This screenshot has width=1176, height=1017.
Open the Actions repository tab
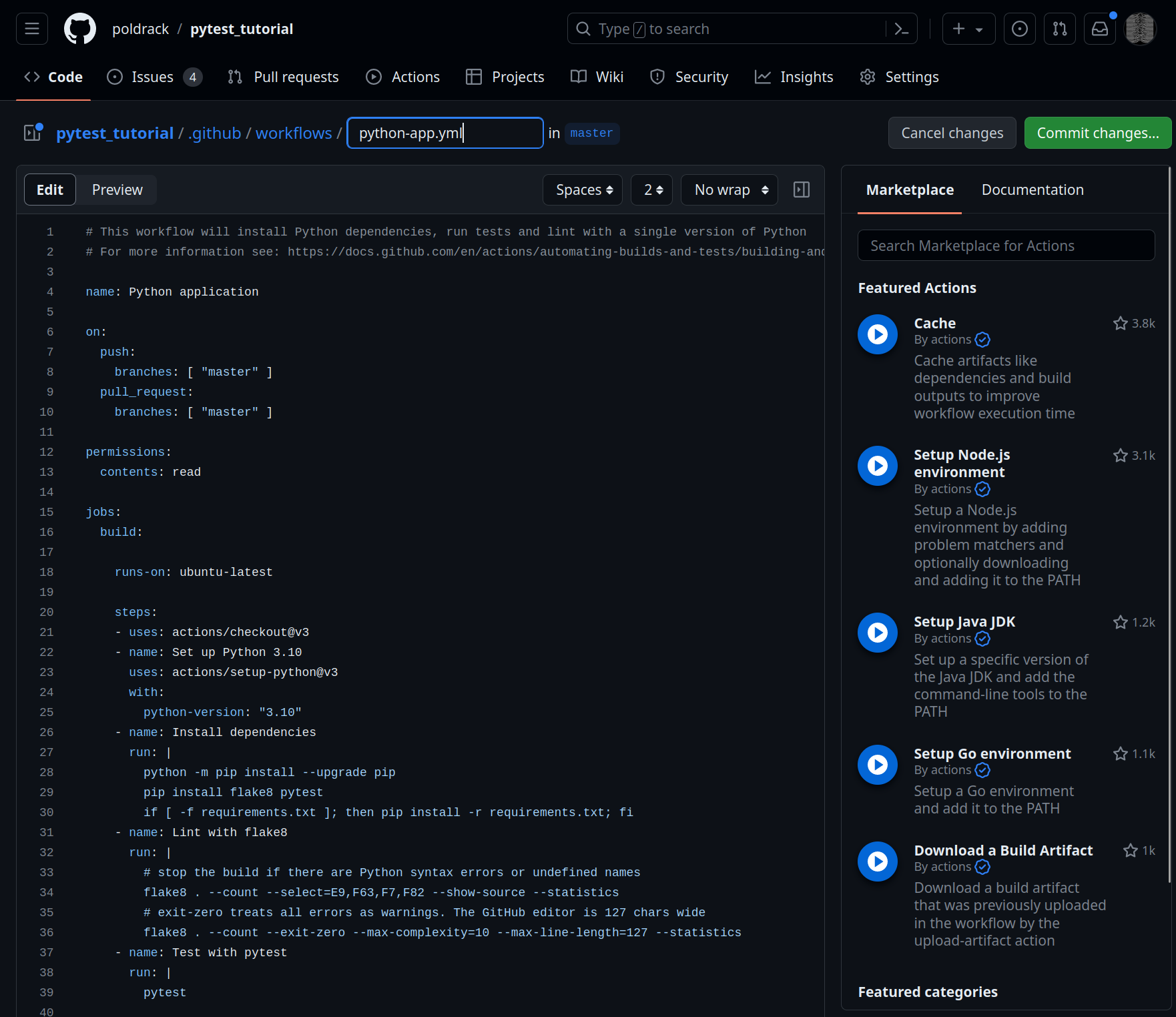click(402, 77)
